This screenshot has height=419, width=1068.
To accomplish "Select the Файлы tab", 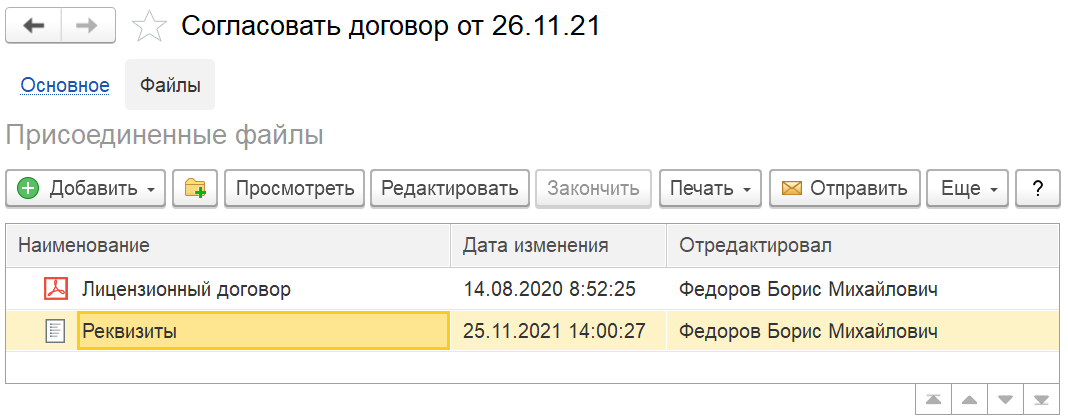I will [x=170, y=85].
